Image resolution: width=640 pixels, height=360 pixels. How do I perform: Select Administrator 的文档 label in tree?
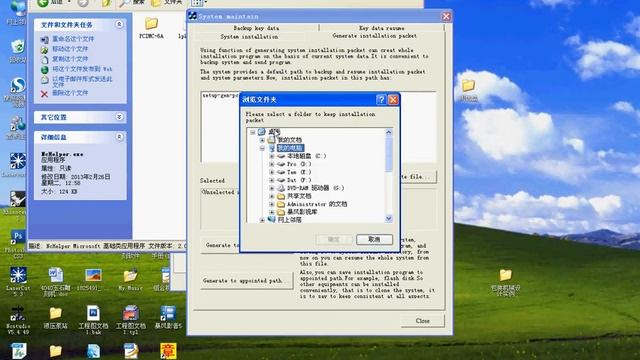pyautogui.click(x=317, y=204)
